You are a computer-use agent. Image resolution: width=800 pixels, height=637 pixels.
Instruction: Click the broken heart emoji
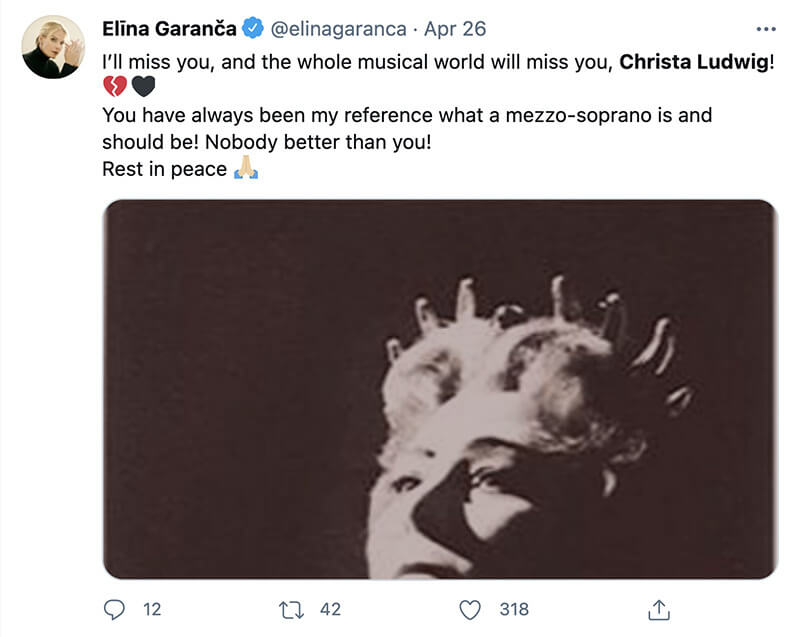click(115, 88)
